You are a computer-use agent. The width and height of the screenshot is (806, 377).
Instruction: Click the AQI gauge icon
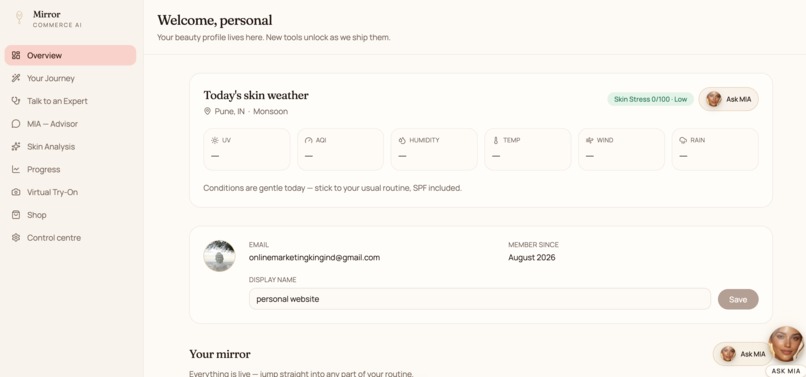click(308, 140)
